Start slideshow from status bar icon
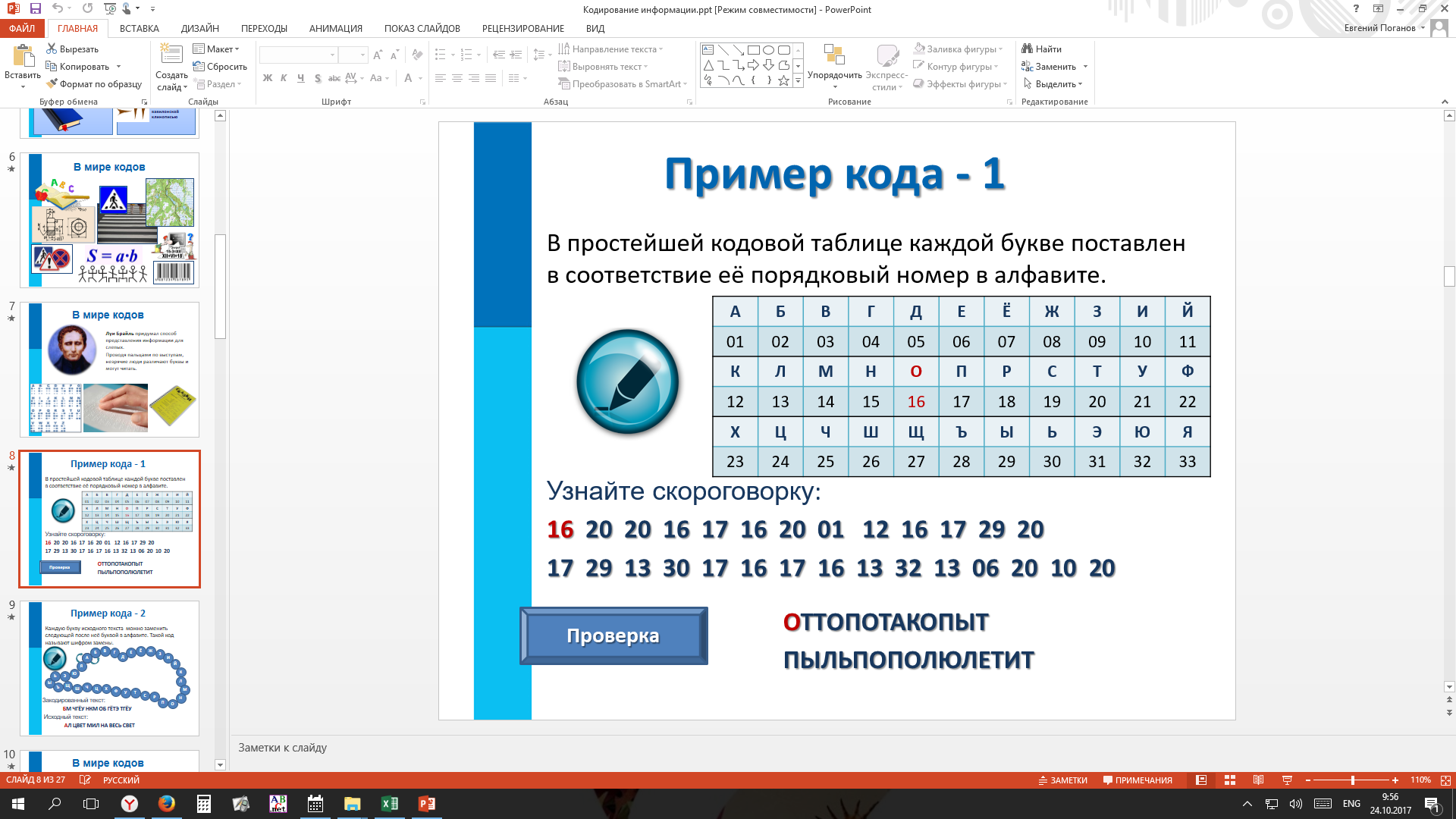Viewport: 1456px width, 819px height. click(x=1287, y=780)
